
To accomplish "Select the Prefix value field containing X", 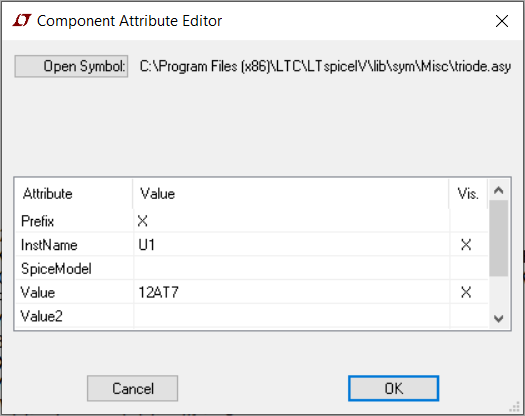I will pos(291,221).
